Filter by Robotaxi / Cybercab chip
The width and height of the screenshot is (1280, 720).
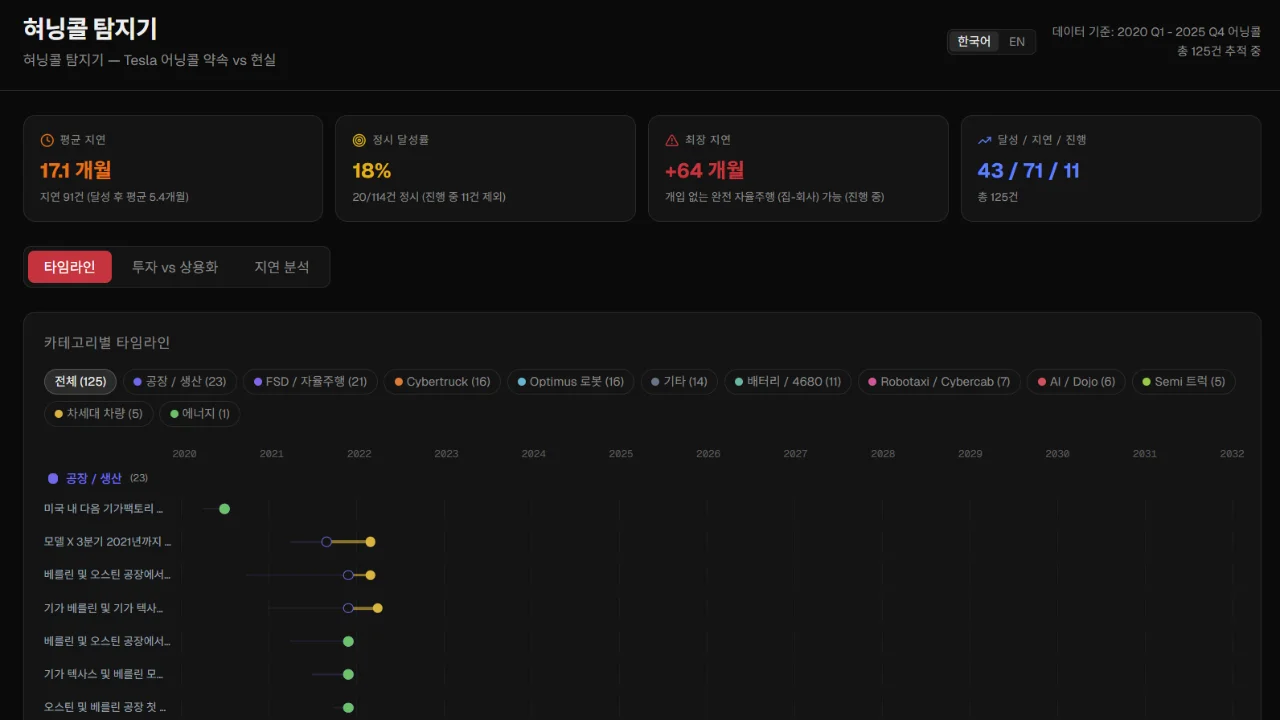coord(939,382)
